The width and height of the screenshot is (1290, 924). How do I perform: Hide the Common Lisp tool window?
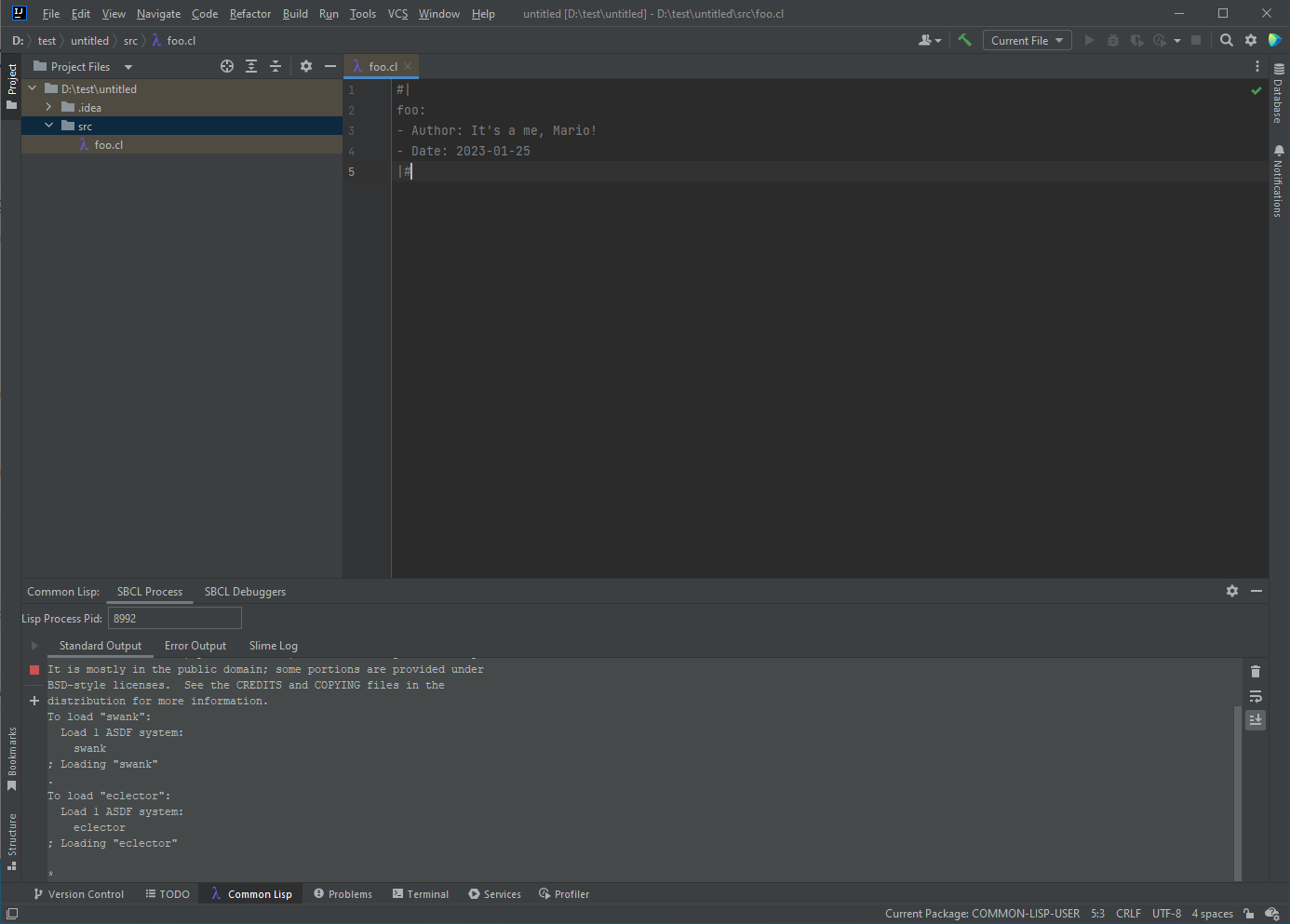coord(1256,591)
